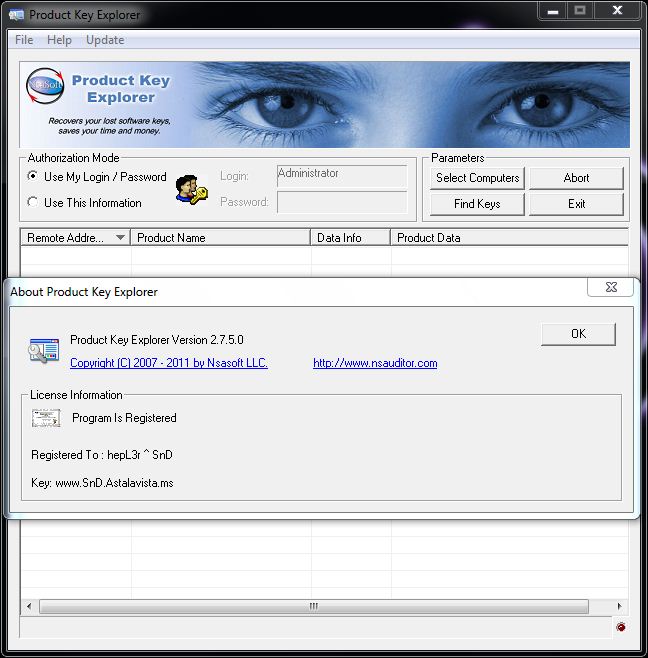This screenshot has width=648, height=658.
Task: Open the http://www.nsauditor.com link
Action: (375, 363)
